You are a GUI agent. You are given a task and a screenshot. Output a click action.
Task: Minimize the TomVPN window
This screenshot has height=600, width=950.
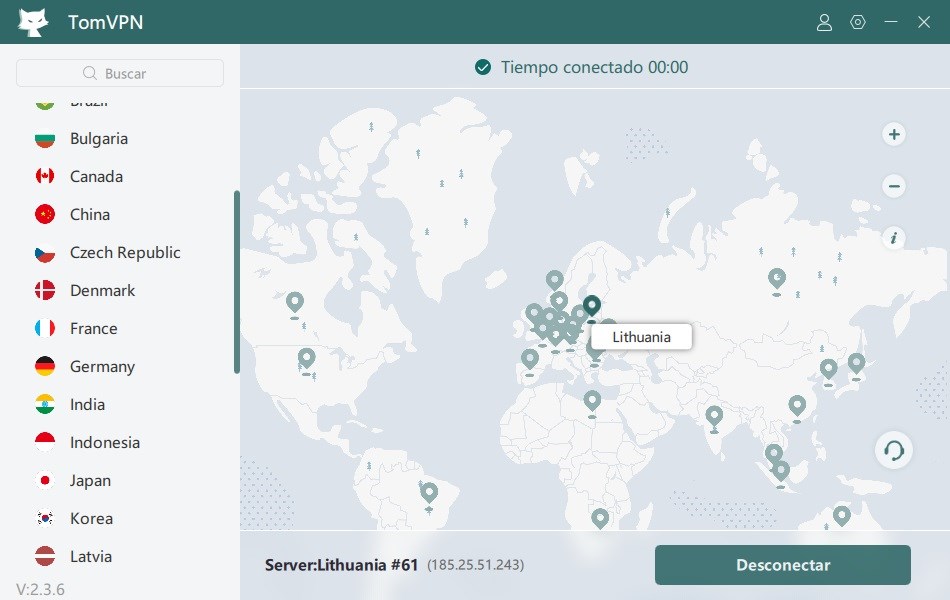891,22
